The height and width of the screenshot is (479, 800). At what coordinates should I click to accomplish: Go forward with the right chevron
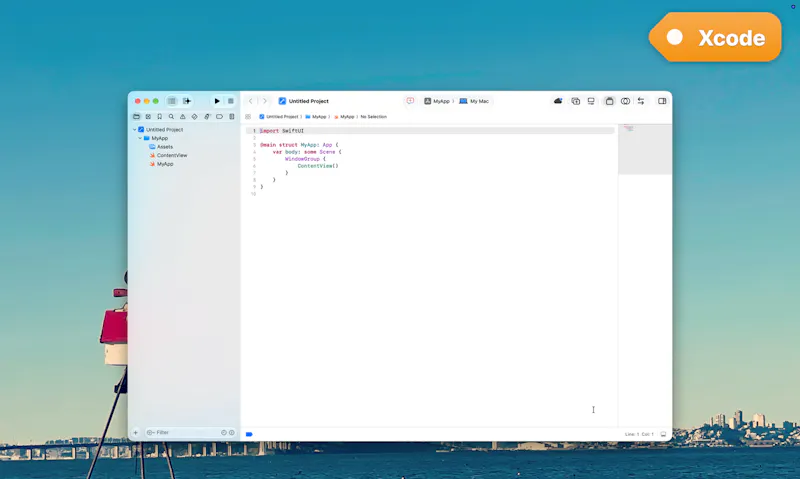pyautogui.click(x=265, y=101)
